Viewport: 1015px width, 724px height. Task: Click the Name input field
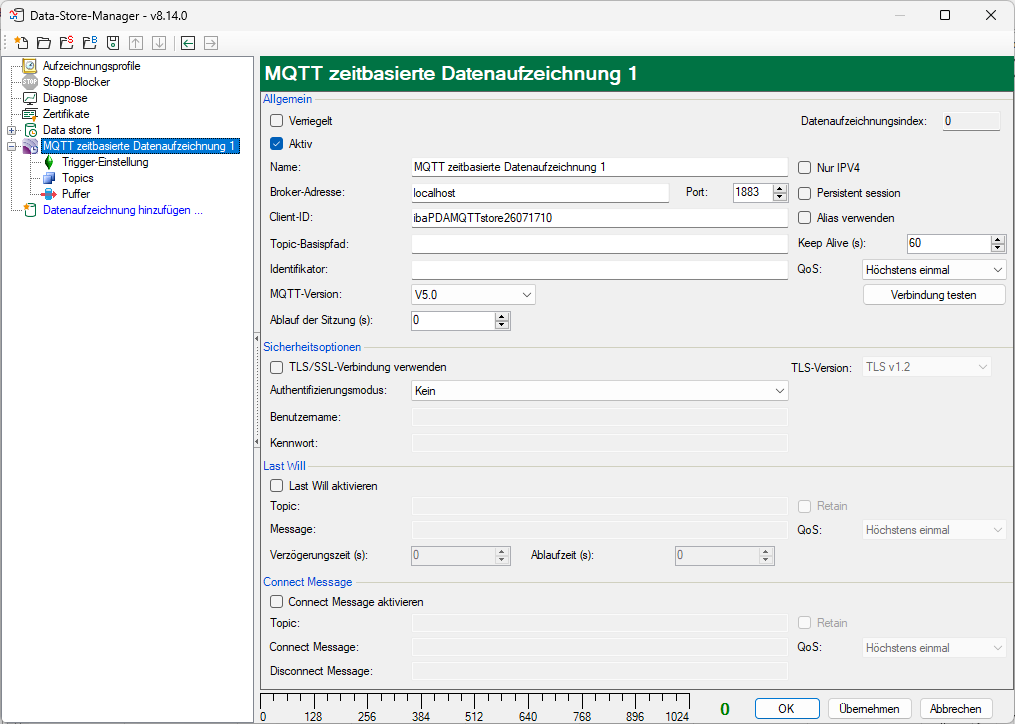(x=599, y=167)
